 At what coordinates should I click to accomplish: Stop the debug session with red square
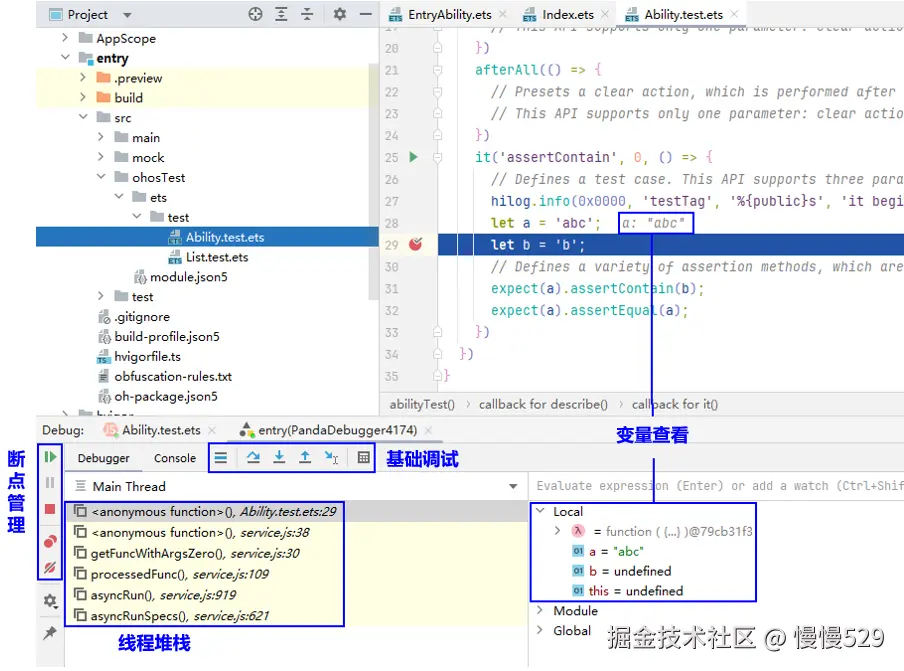click(x=50, y=509)
